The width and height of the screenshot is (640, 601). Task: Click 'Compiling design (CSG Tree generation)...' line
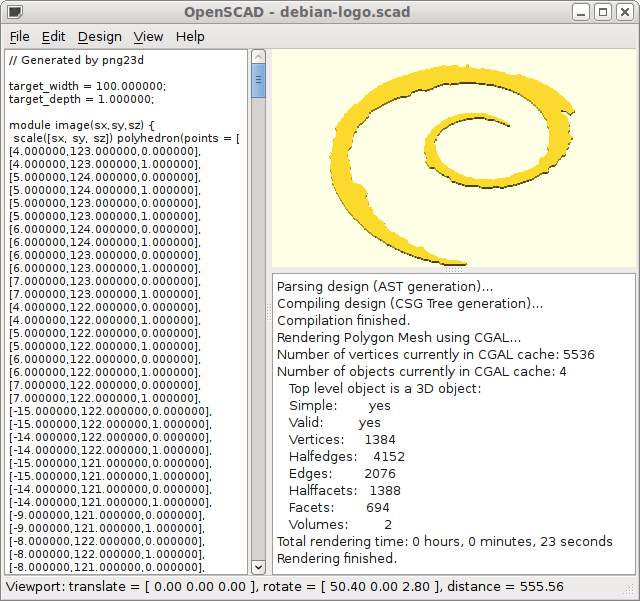tap(410, 304)
